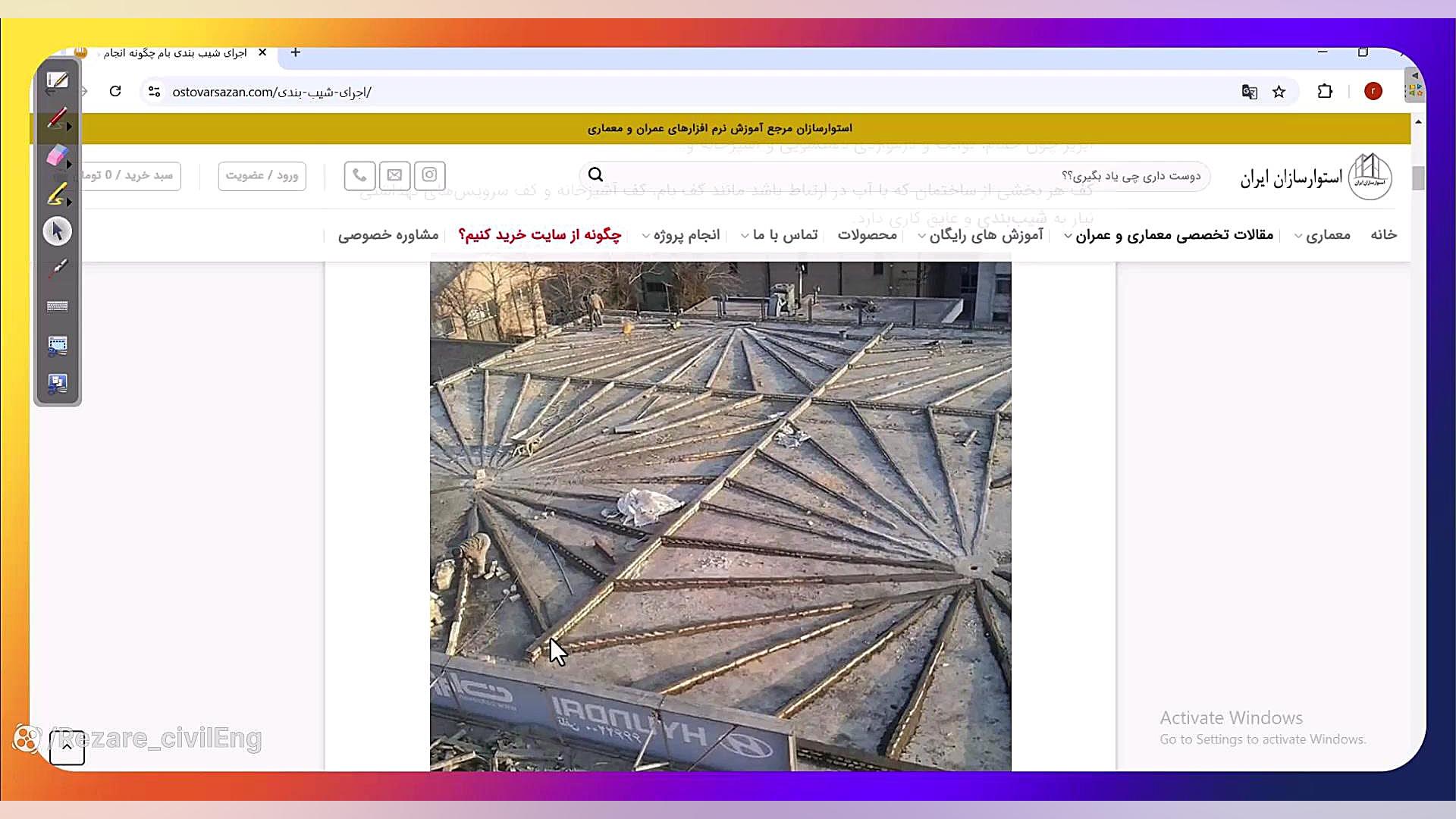Bookmark this page with star icon
1456x819 pixels.
(x=1279, y=92)
